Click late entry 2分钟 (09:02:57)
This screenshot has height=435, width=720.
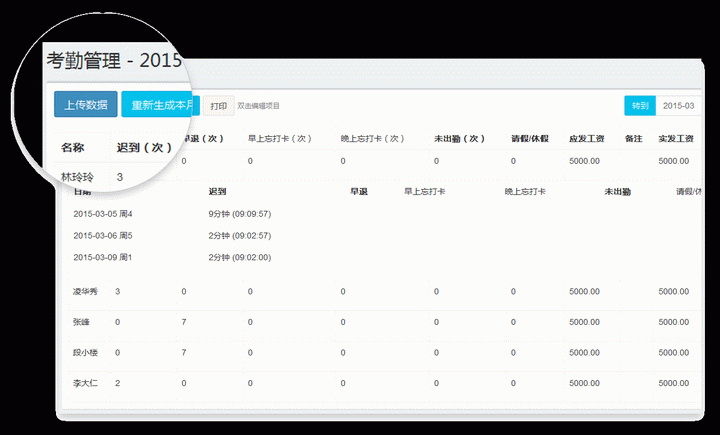[x=240, y=236]
